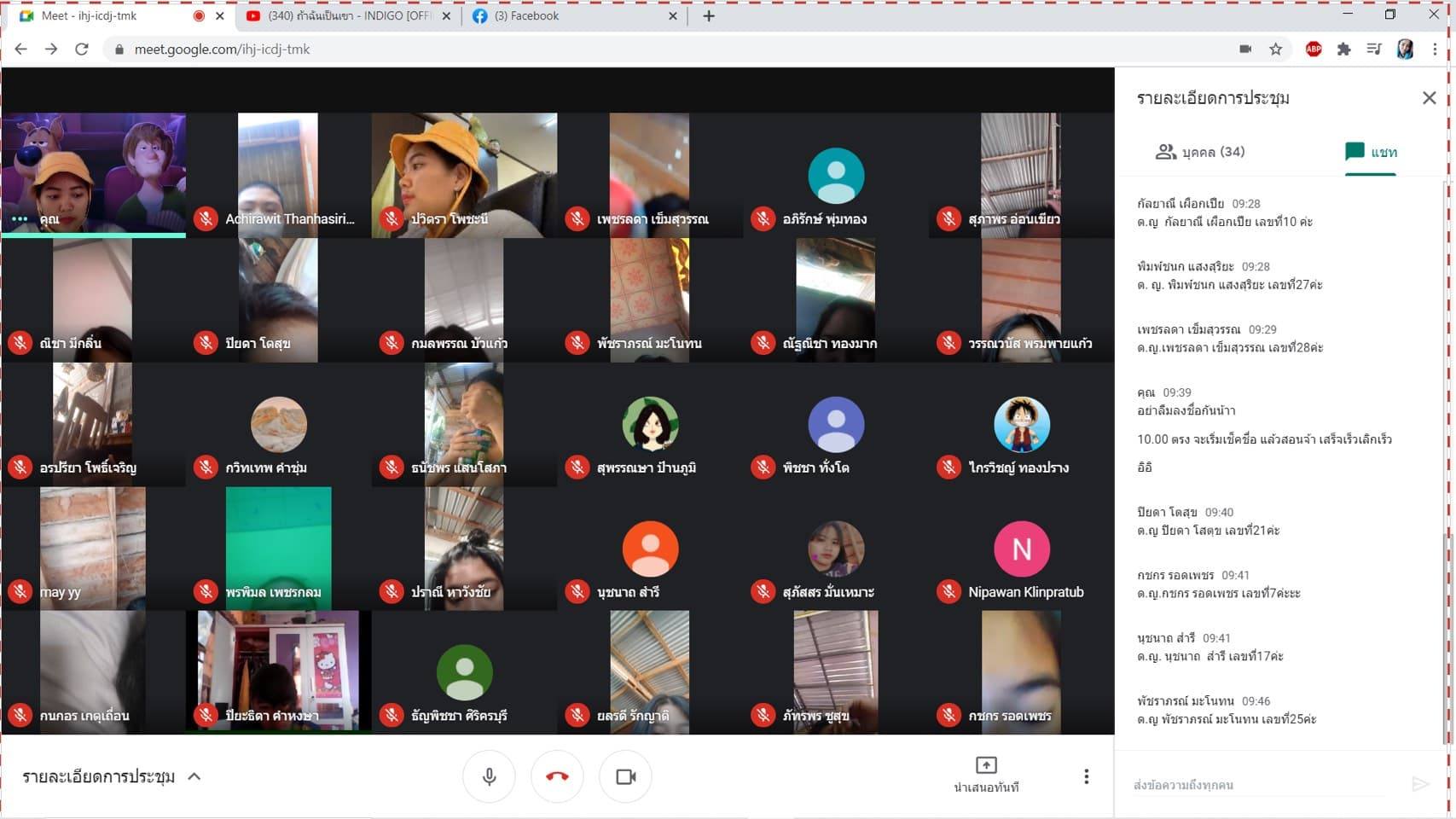Click the browser forward arrow
Image resolution: width=1456 pixels, height=819 pixels.
click(x=51, y=49)
